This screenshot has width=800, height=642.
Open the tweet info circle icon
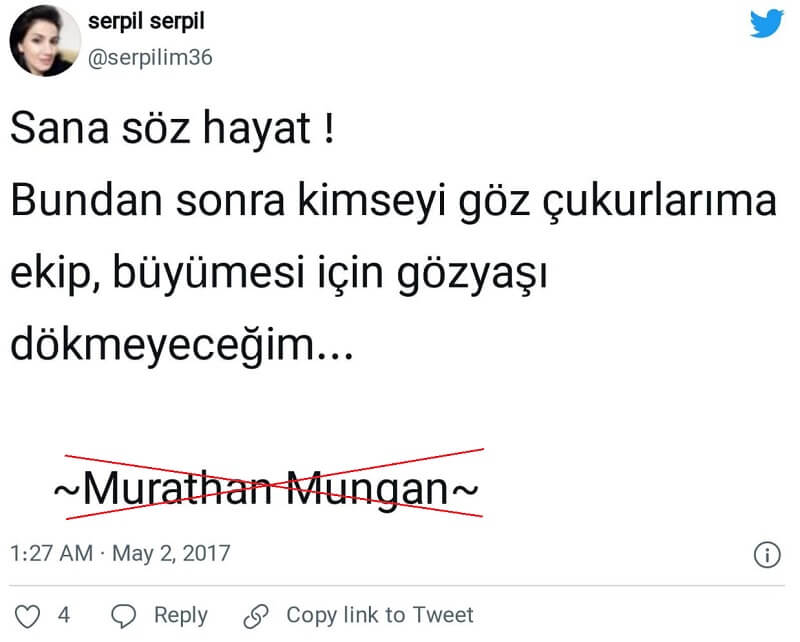pyautogui.click(x=766, y=555)
